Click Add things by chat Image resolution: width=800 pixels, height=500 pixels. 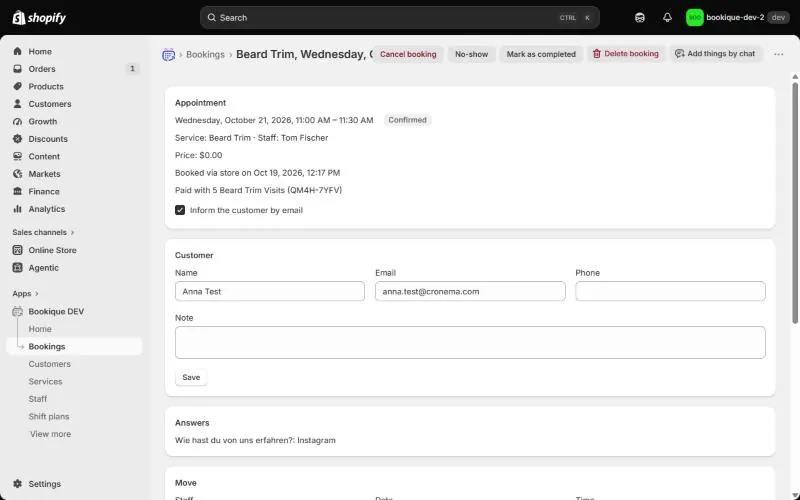(715, 54)
